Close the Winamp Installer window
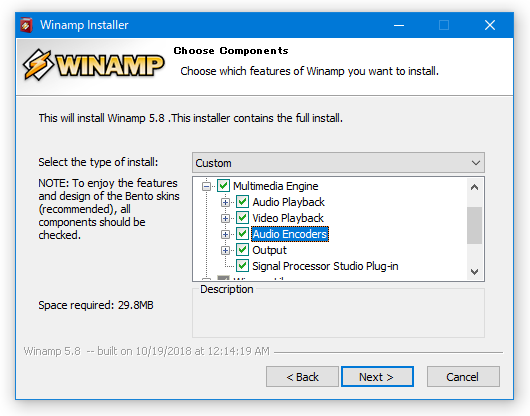Image resolution: width=530 pixels, height=416 pixels. (490, 25)
